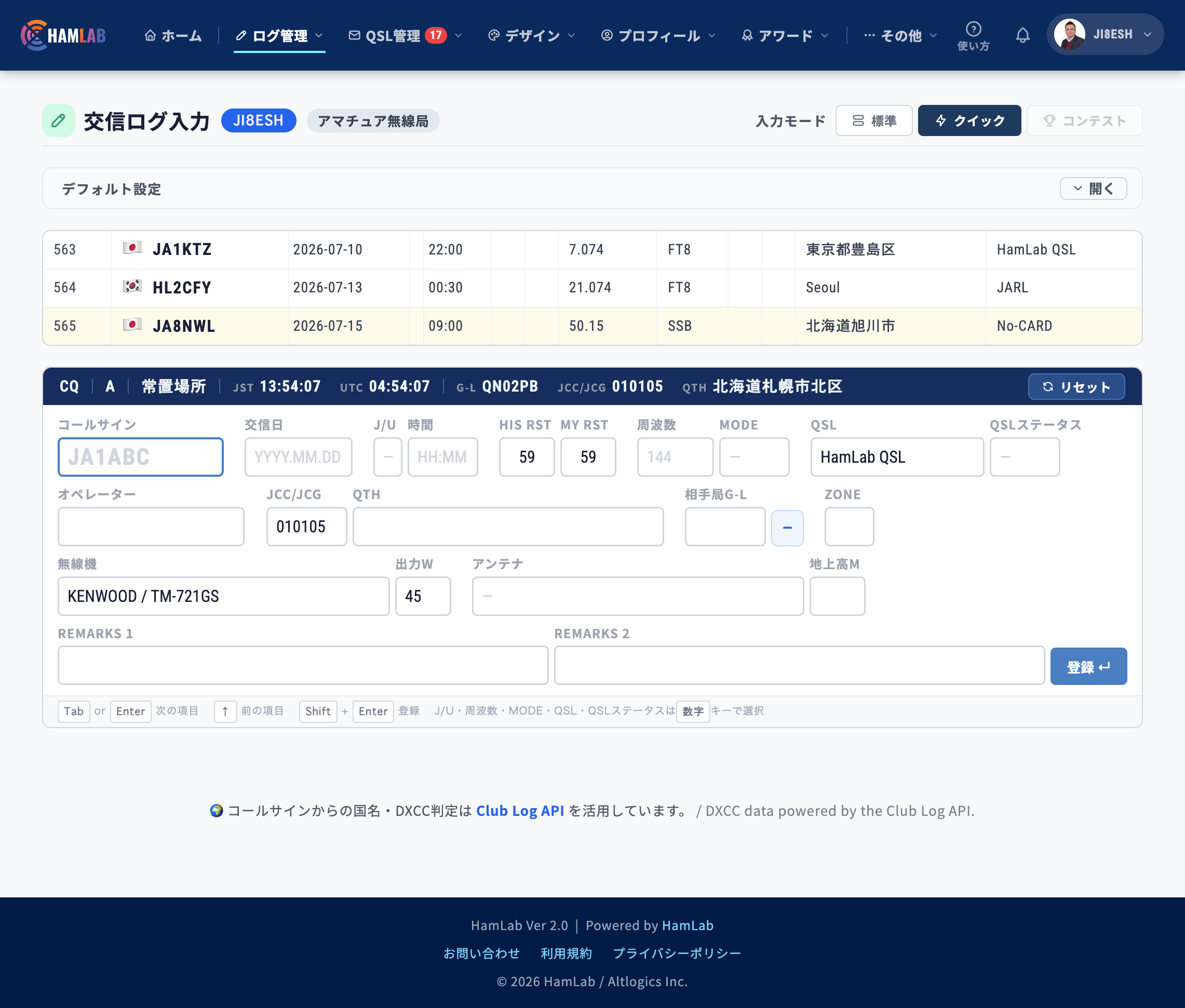Click the 相手局G-L input field
This screenshot has width=1185, height=1008.
(x=725, y=526)
